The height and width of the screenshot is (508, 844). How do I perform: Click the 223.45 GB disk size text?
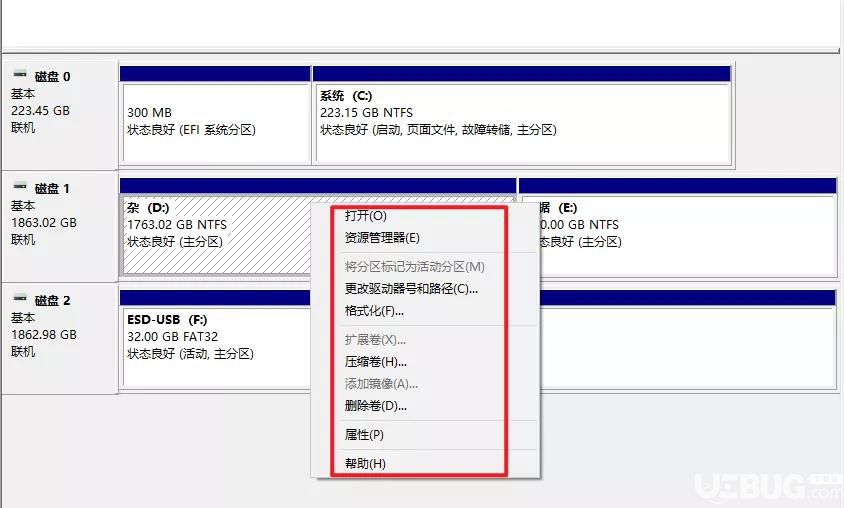click(40, 111)
